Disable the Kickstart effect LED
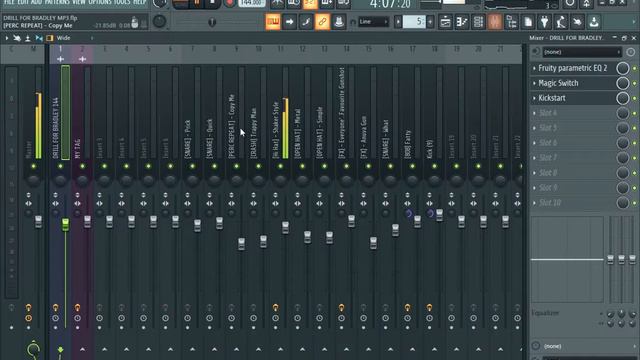 tap(635, 98)
